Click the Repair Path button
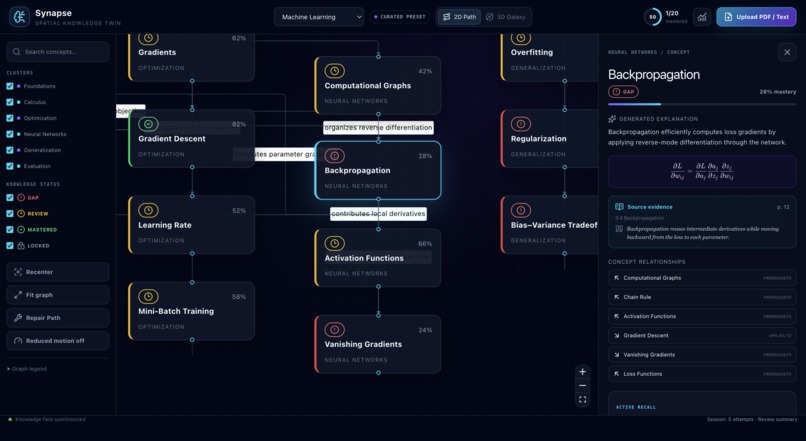This screenshot has height=441, width=806. point(58,318)
